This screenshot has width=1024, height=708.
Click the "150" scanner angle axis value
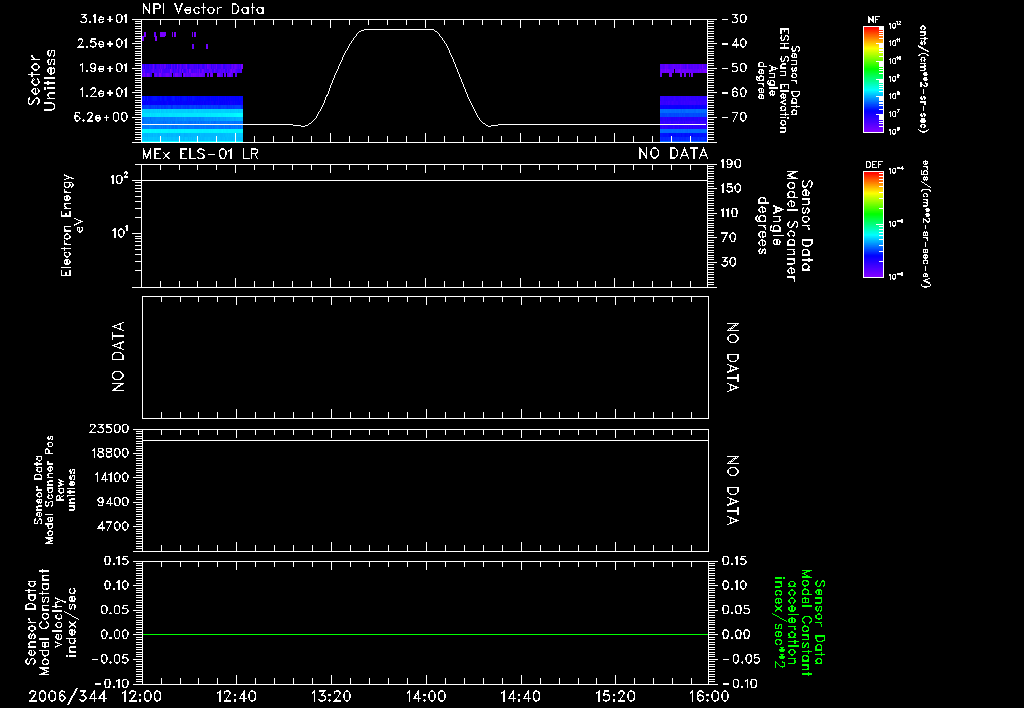(x=731, y=188)
